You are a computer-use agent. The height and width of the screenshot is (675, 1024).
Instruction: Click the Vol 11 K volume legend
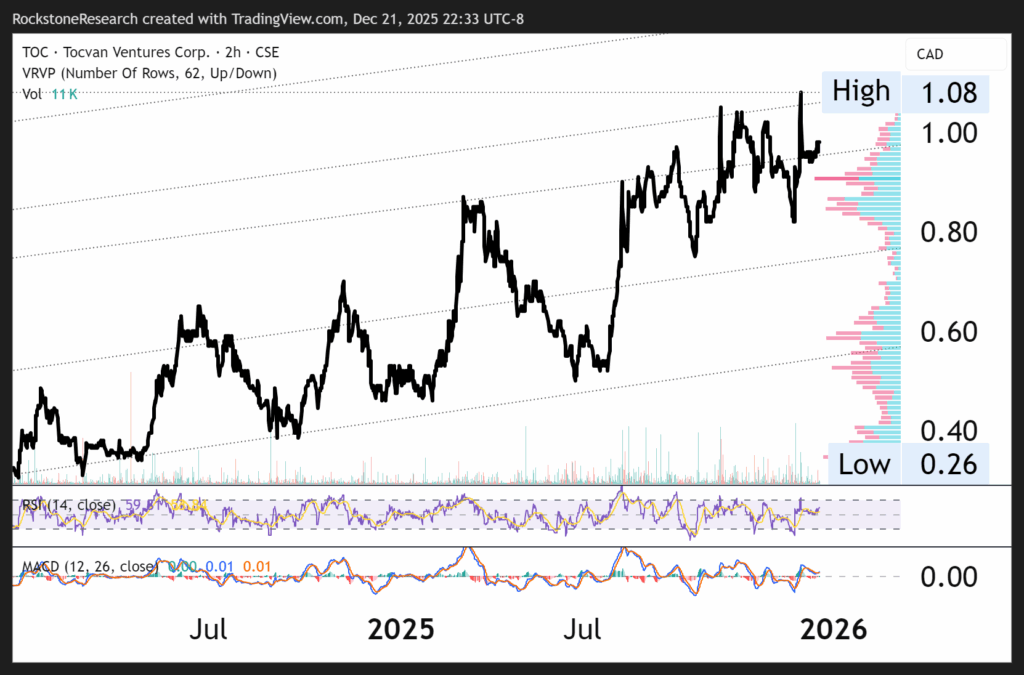pos(50,93)
